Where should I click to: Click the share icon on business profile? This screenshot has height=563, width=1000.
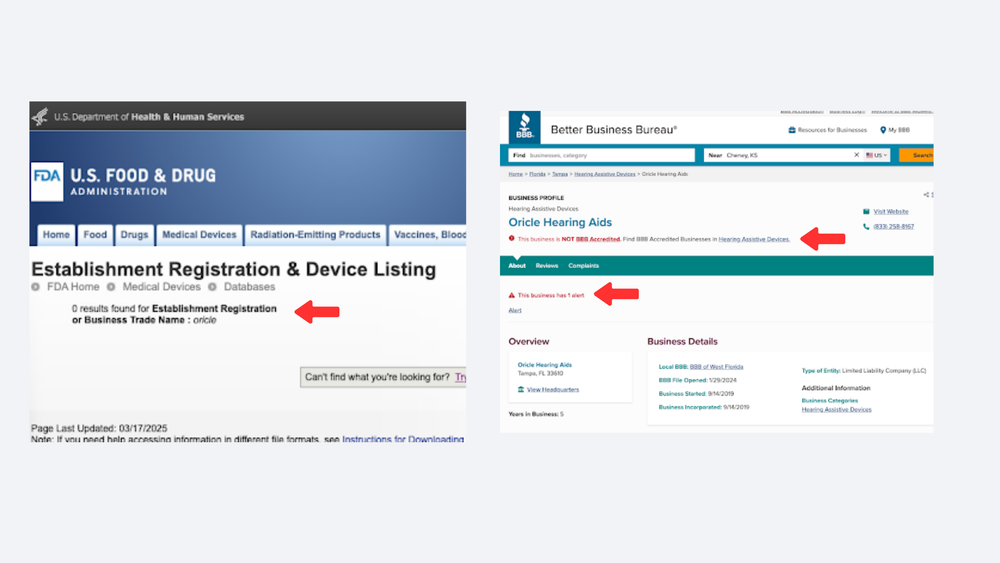(x=926, y=195)
